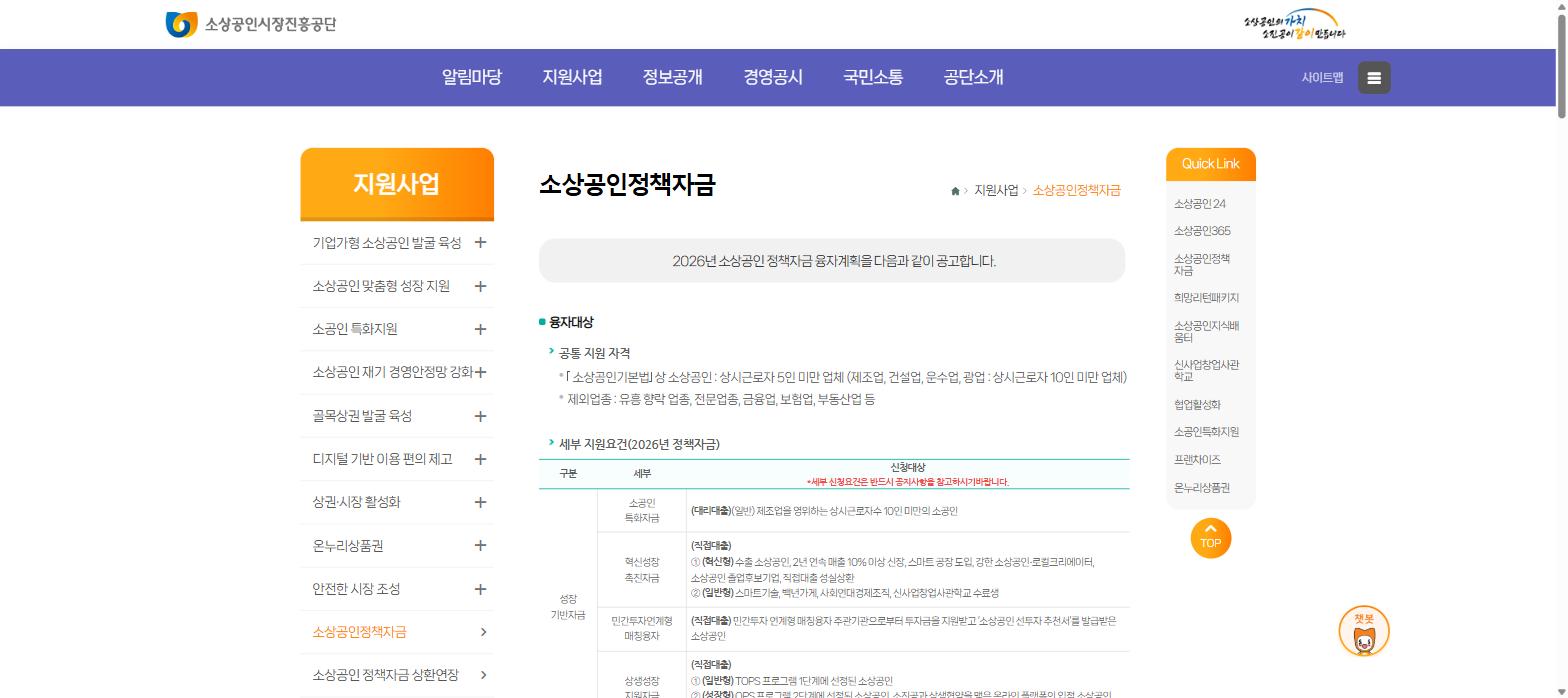Click 성장 기반자금 table cell
The height and width of the screenshot is (698, 1568).
coord(568,607)
